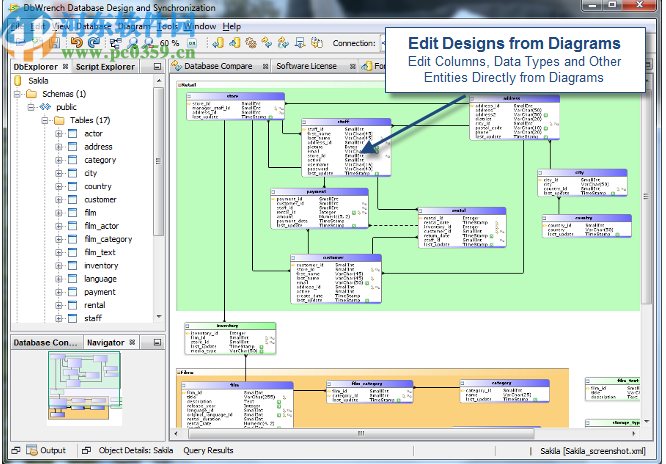The height and width of the screenshot is (464, 666).
Task: Click the Database Compare tab icon
Action: point(176,66)
